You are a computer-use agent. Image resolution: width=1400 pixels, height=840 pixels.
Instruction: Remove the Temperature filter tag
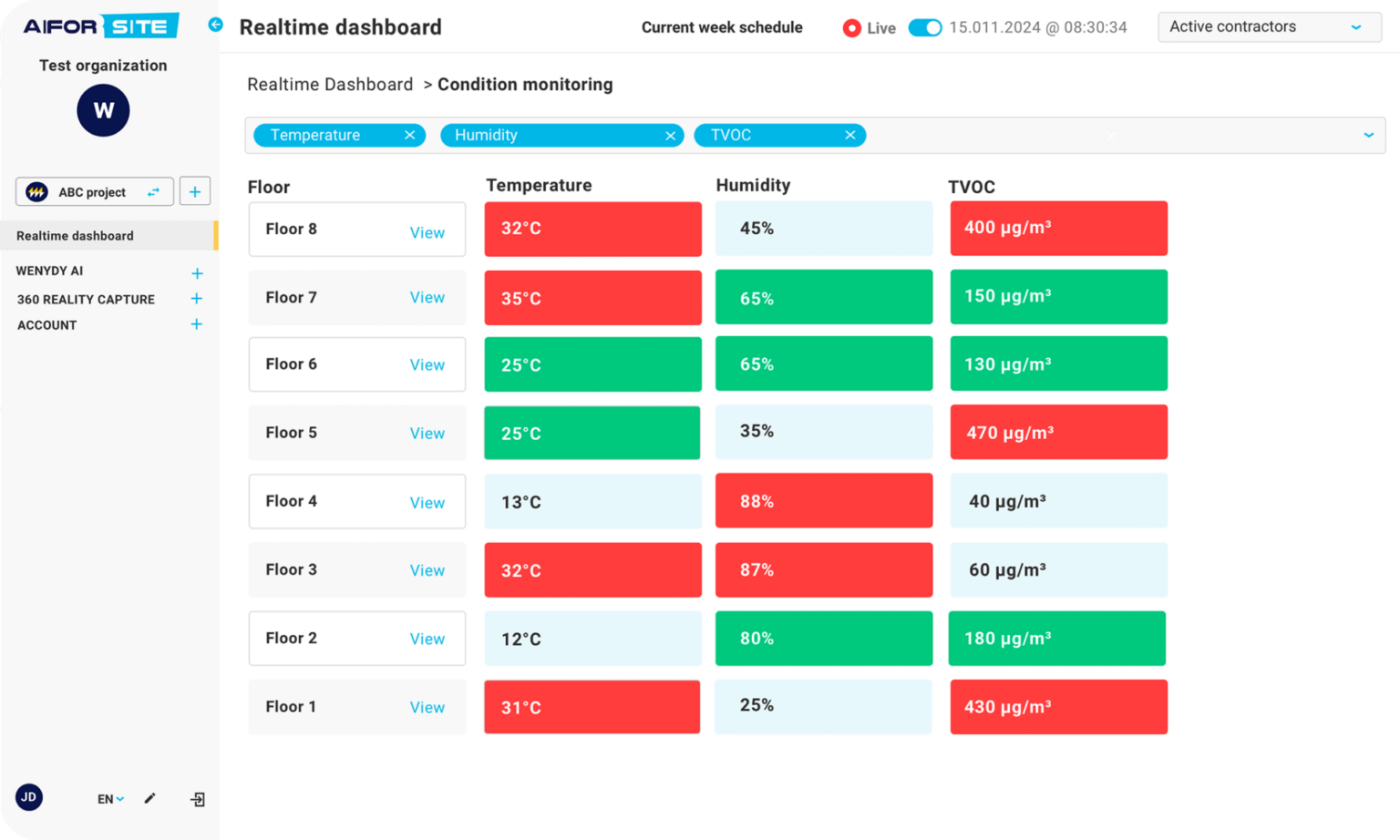coord(410,135)
